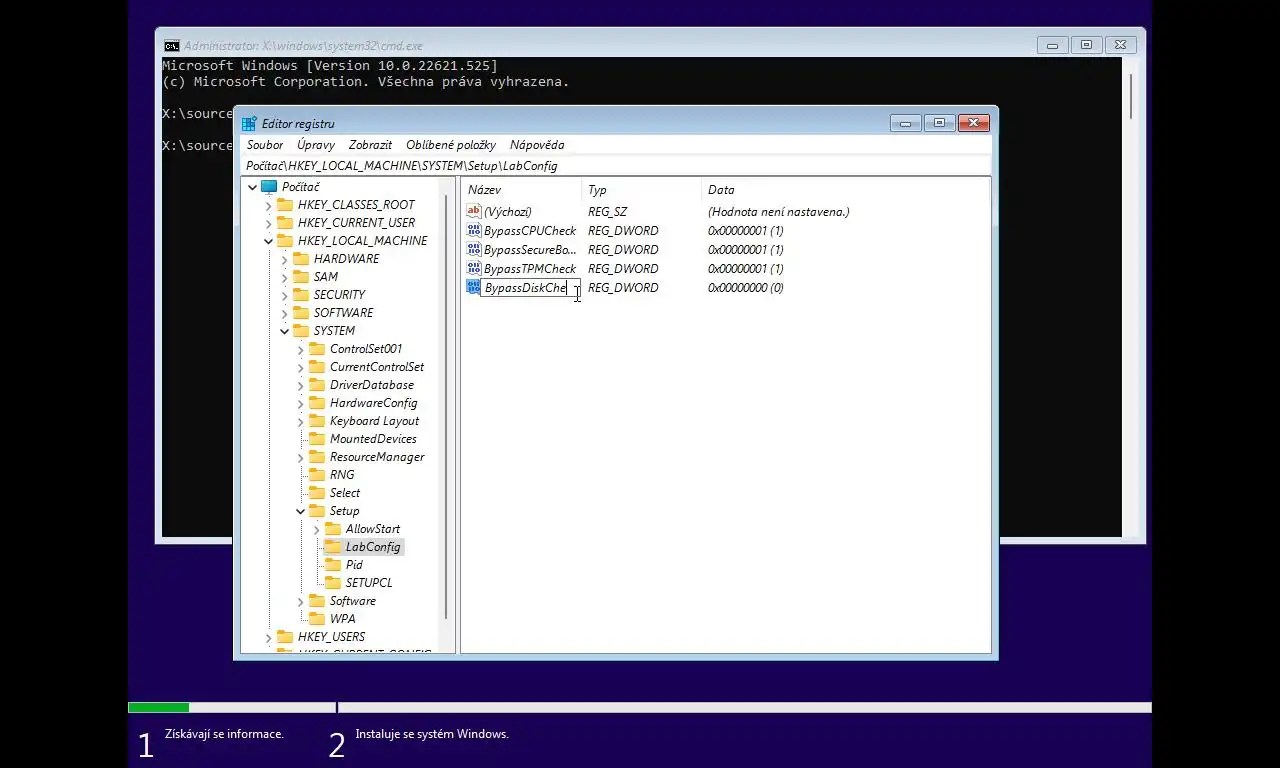This screenshot has height=768, width=1280.
Task: Close the Editor registru window
Action: point(974,123)
